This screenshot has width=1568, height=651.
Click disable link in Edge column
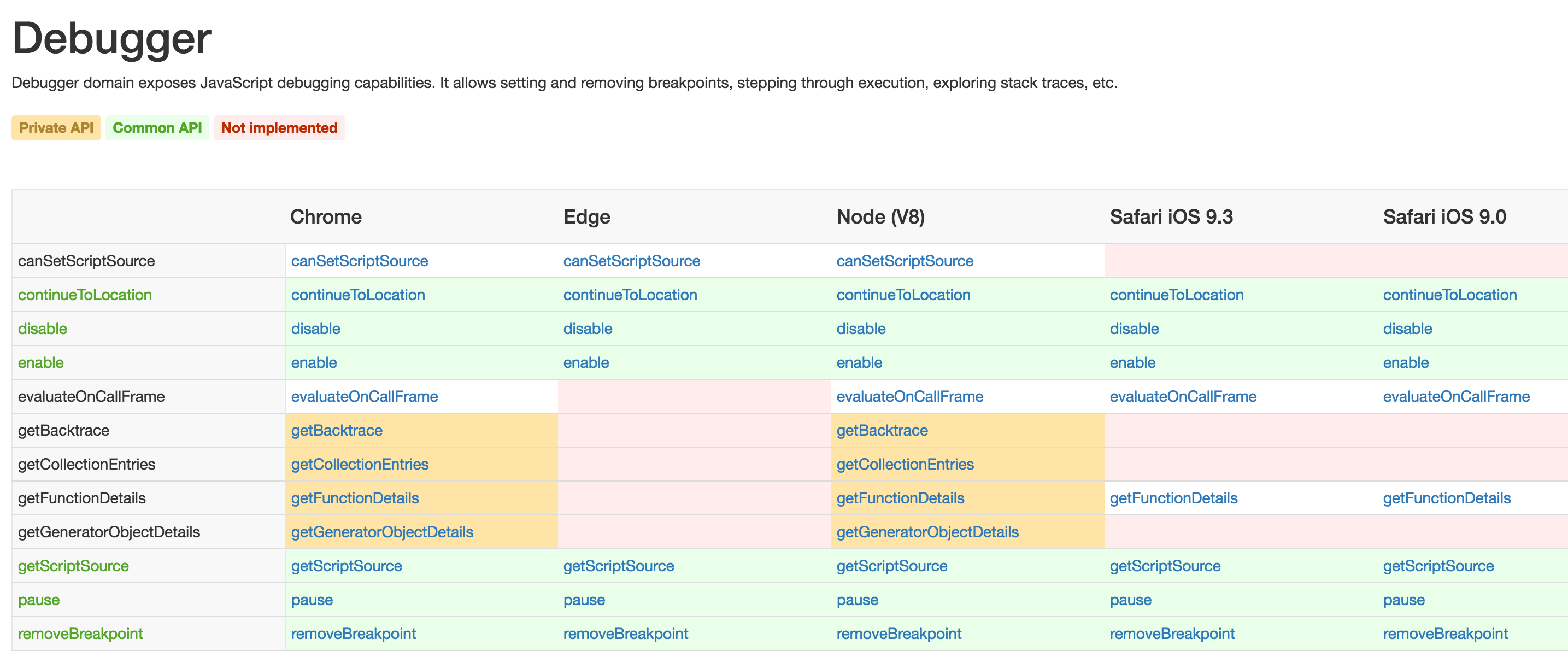[588, 329]
